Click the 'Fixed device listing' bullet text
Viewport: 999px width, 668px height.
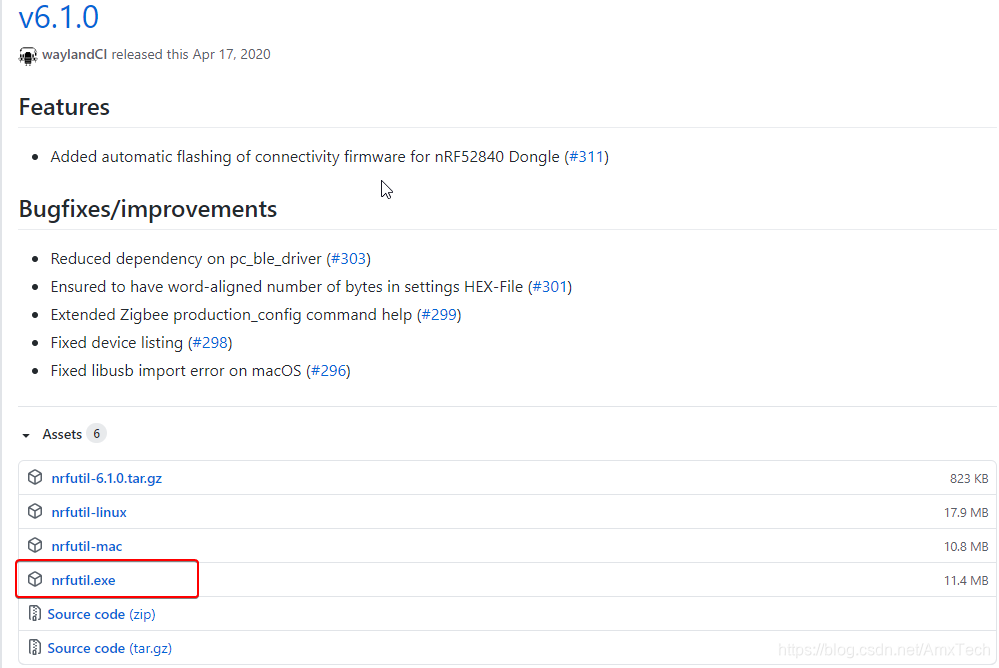(117, 343)
